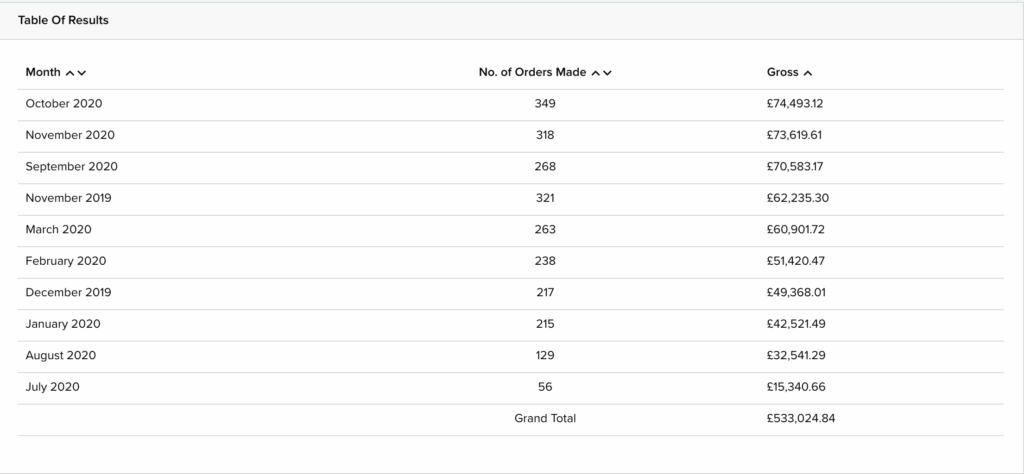Select the October 2020 row
This screenshot has height=474, width=1024.
click(x=511, y=104)
